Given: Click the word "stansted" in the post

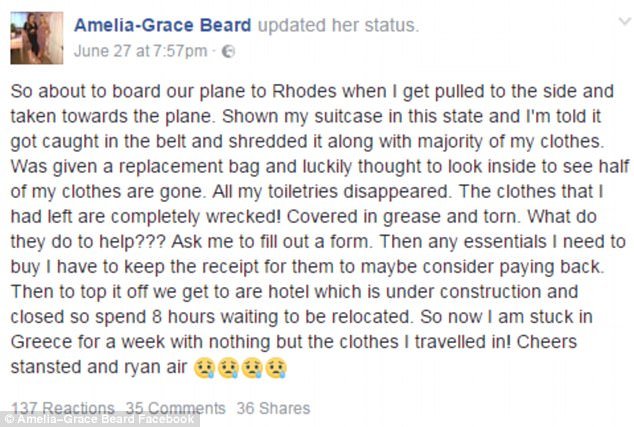Looking at the screenshot, I should tap(50, 368).
